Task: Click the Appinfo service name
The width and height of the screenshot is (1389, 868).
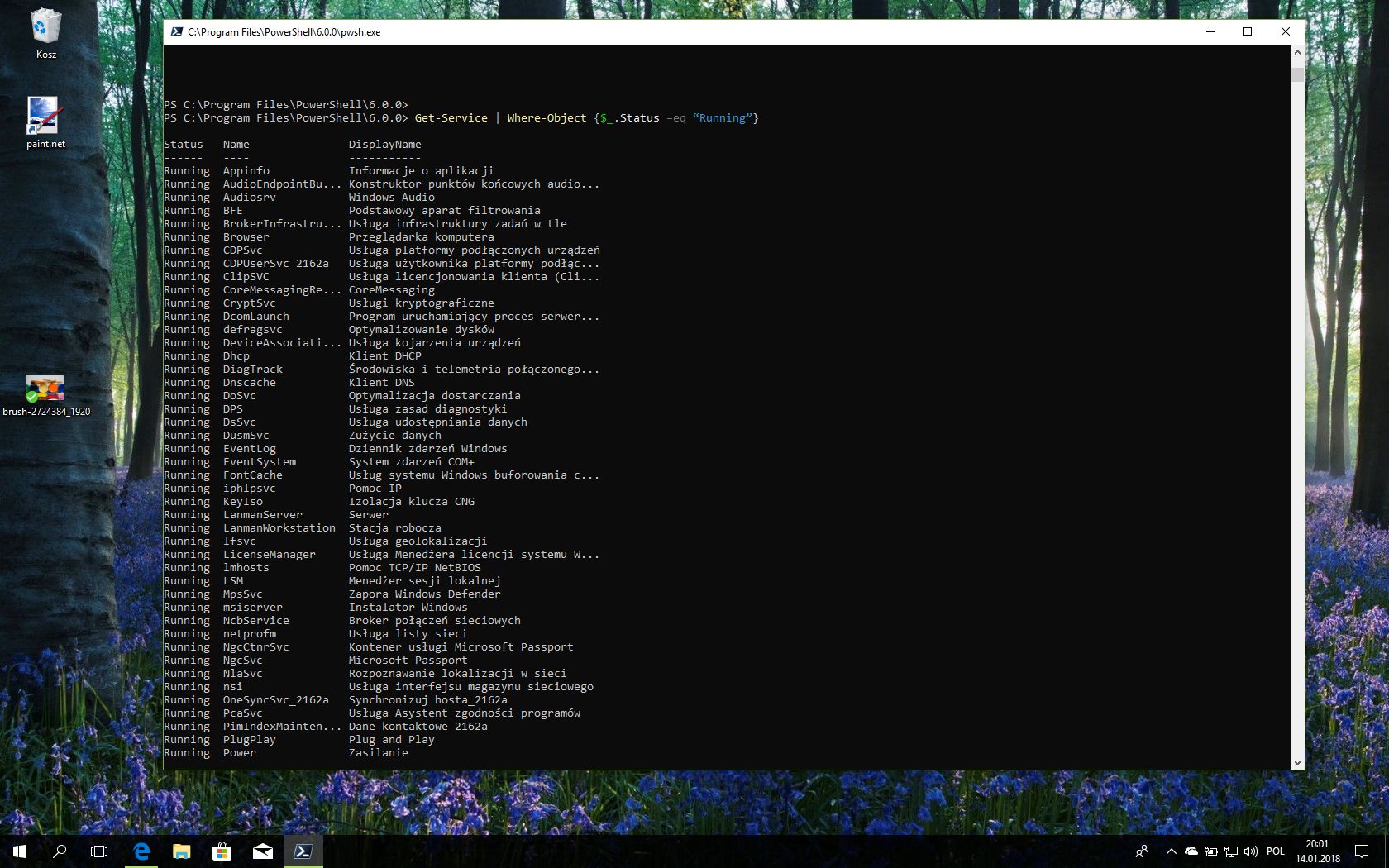Action: coord(246,171)
